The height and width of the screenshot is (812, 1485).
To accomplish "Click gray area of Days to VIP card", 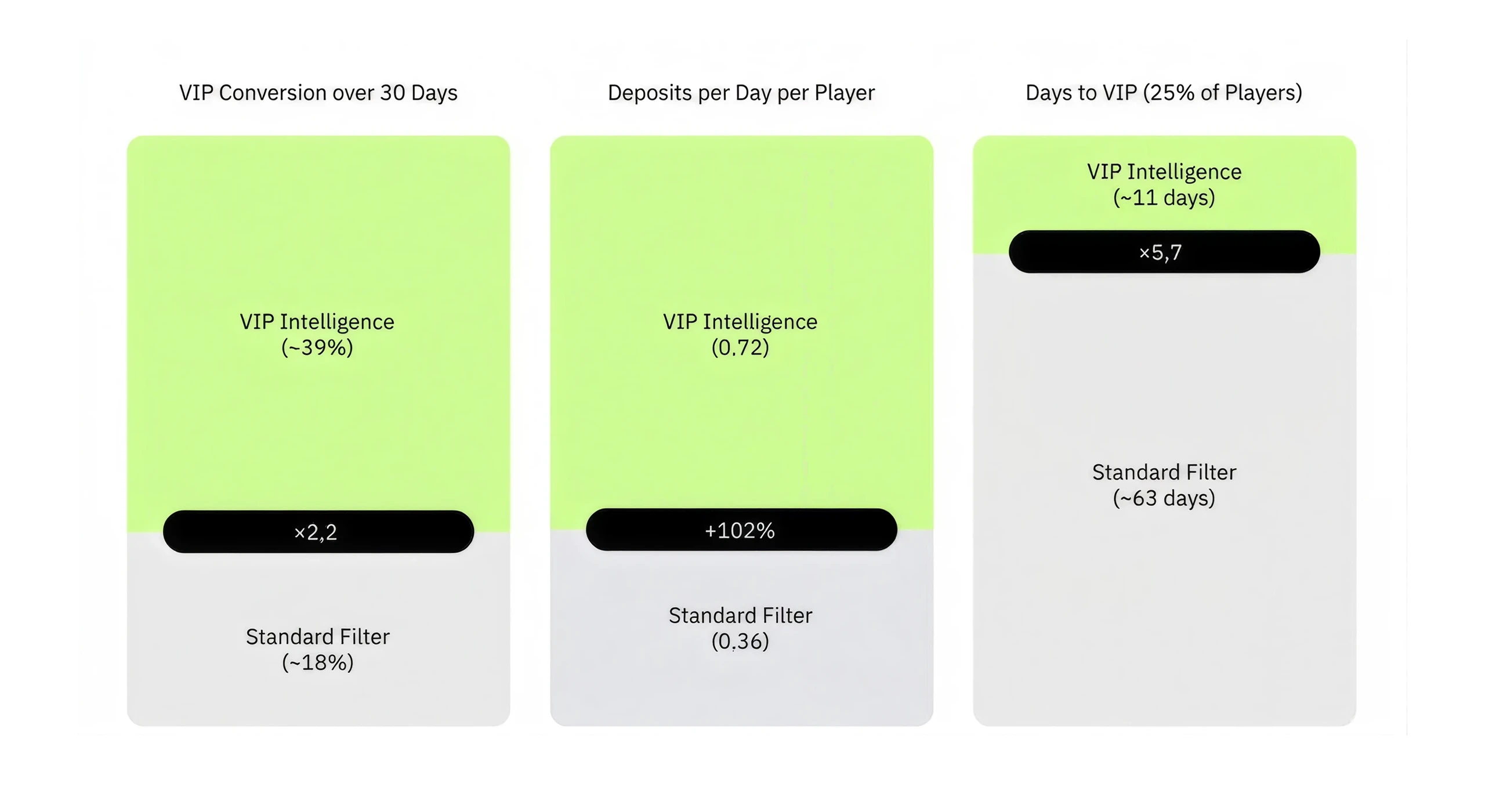I will [x=1164, y=609].
